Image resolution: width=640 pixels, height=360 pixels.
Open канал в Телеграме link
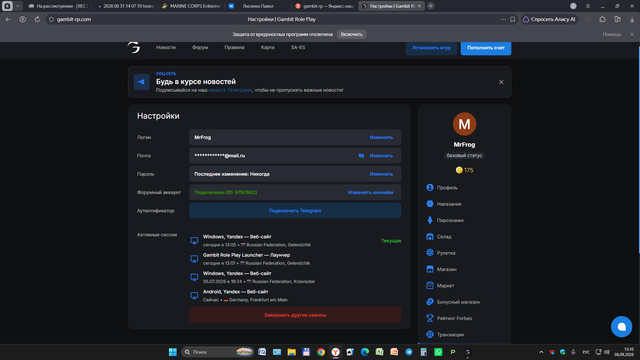tap(230, 90)
